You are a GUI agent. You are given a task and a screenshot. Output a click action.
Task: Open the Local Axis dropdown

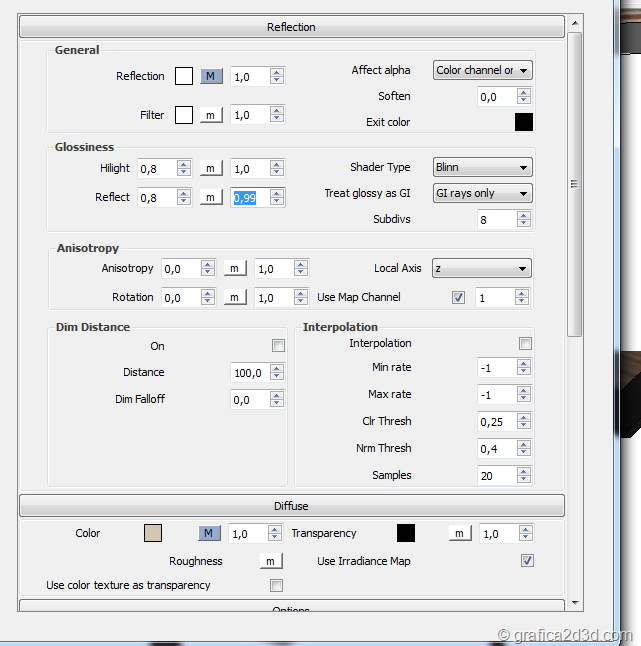coord(481,268)
